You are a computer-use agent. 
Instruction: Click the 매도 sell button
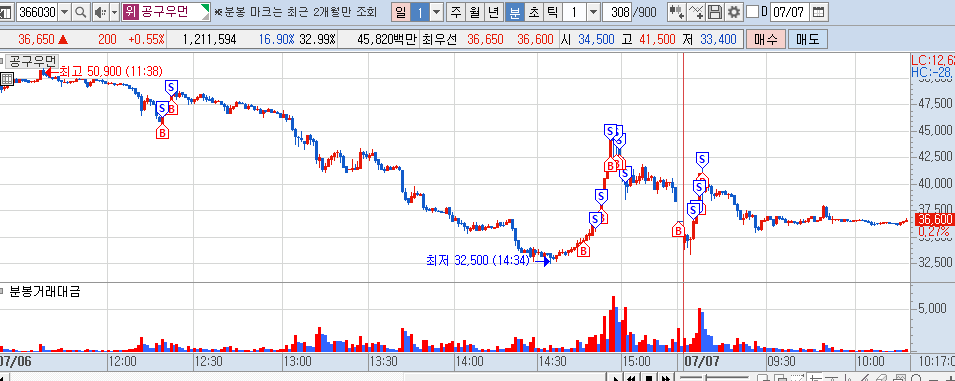[x=808, y=40]
